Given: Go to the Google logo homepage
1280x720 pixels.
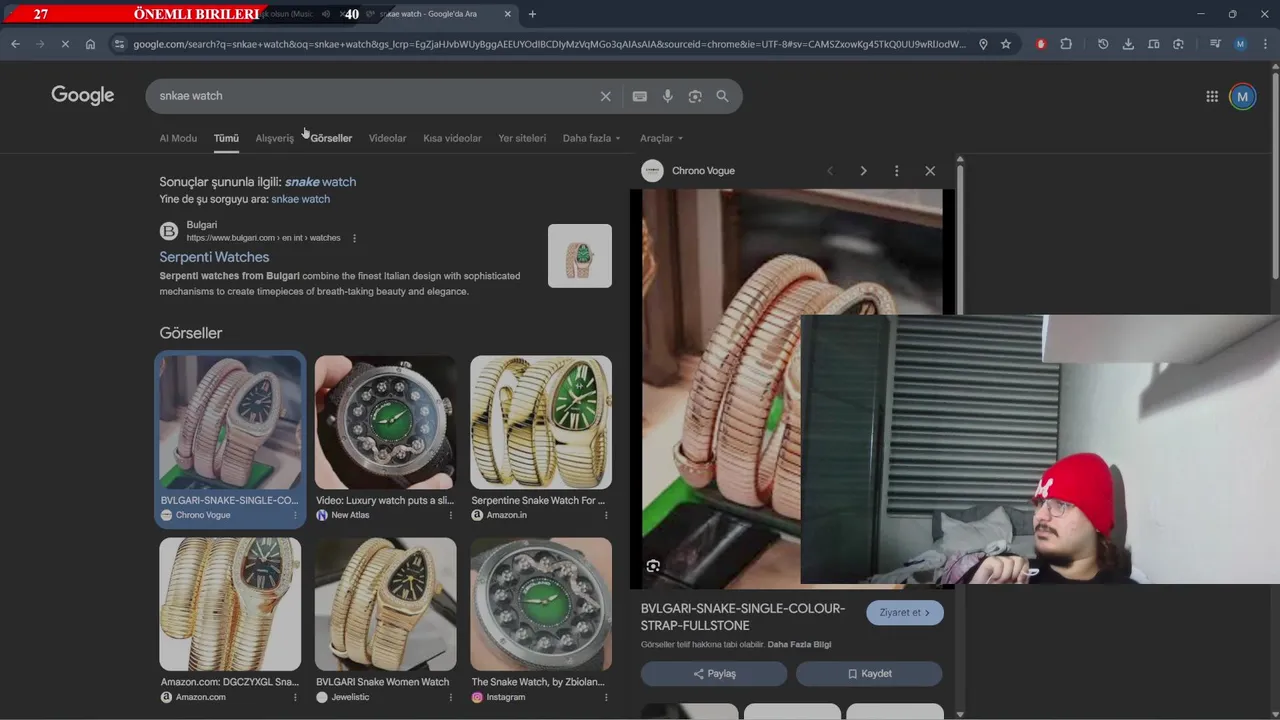Looking at the screenshot, I should click(83, 95).
